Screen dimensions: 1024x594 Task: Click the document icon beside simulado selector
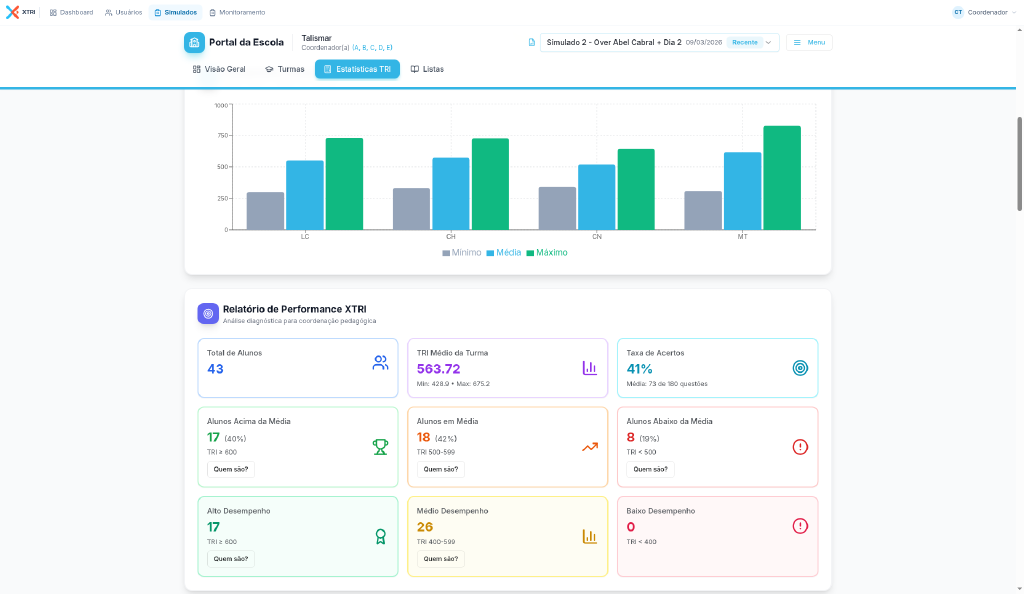[532, 42]
